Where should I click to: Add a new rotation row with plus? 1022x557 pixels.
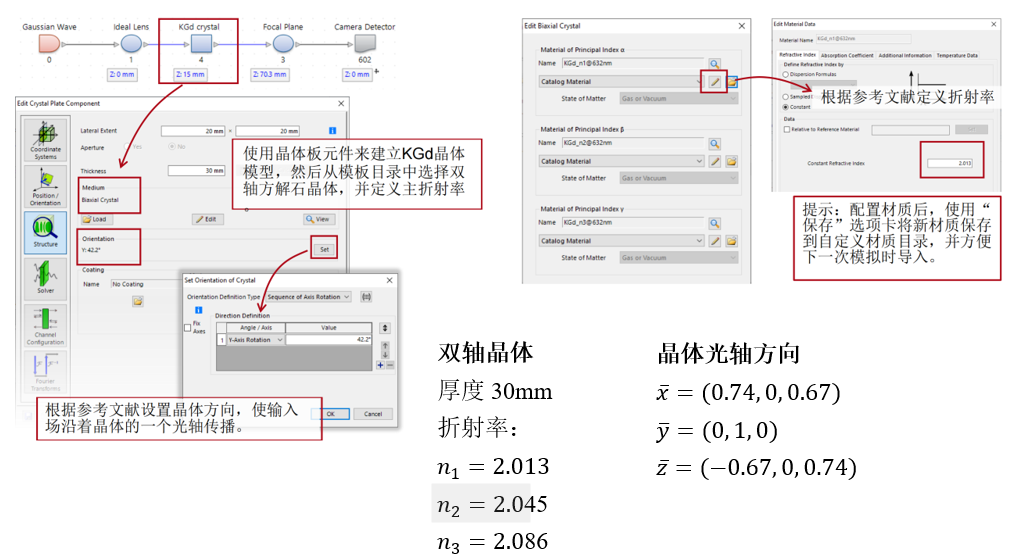point(381,365)
